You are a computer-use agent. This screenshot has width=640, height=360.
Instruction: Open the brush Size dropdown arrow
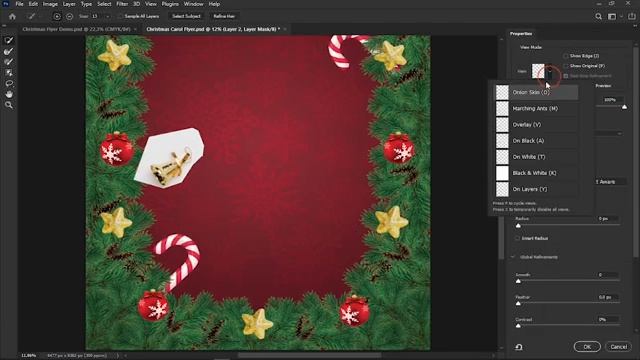(108, 16)
